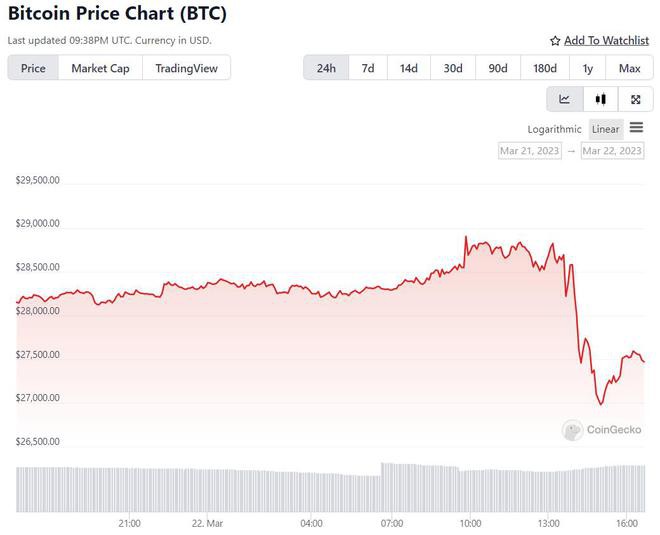
Task: Click the price line's peak near 10:00
Action: click(466, 237)
